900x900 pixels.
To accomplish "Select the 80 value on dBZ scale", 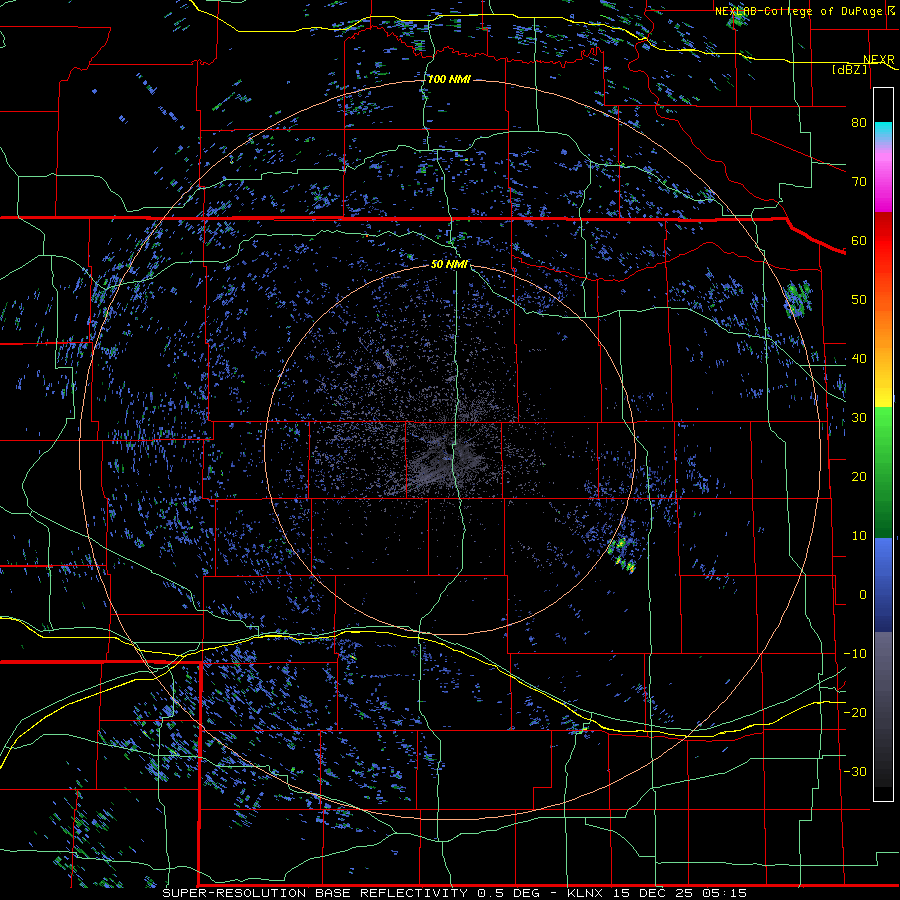I will [859, 122].
